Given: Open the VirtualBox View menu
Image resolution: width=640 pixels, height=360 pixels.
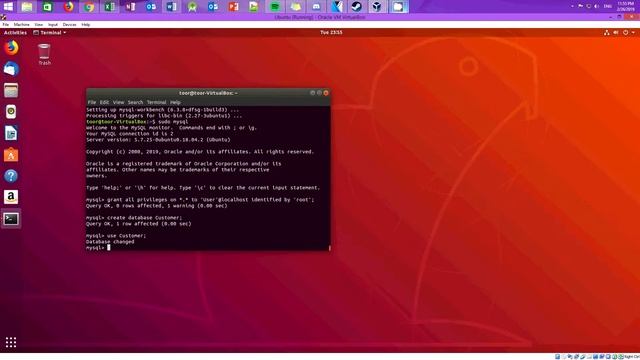Looking at the screenshot, I should 38,25.
